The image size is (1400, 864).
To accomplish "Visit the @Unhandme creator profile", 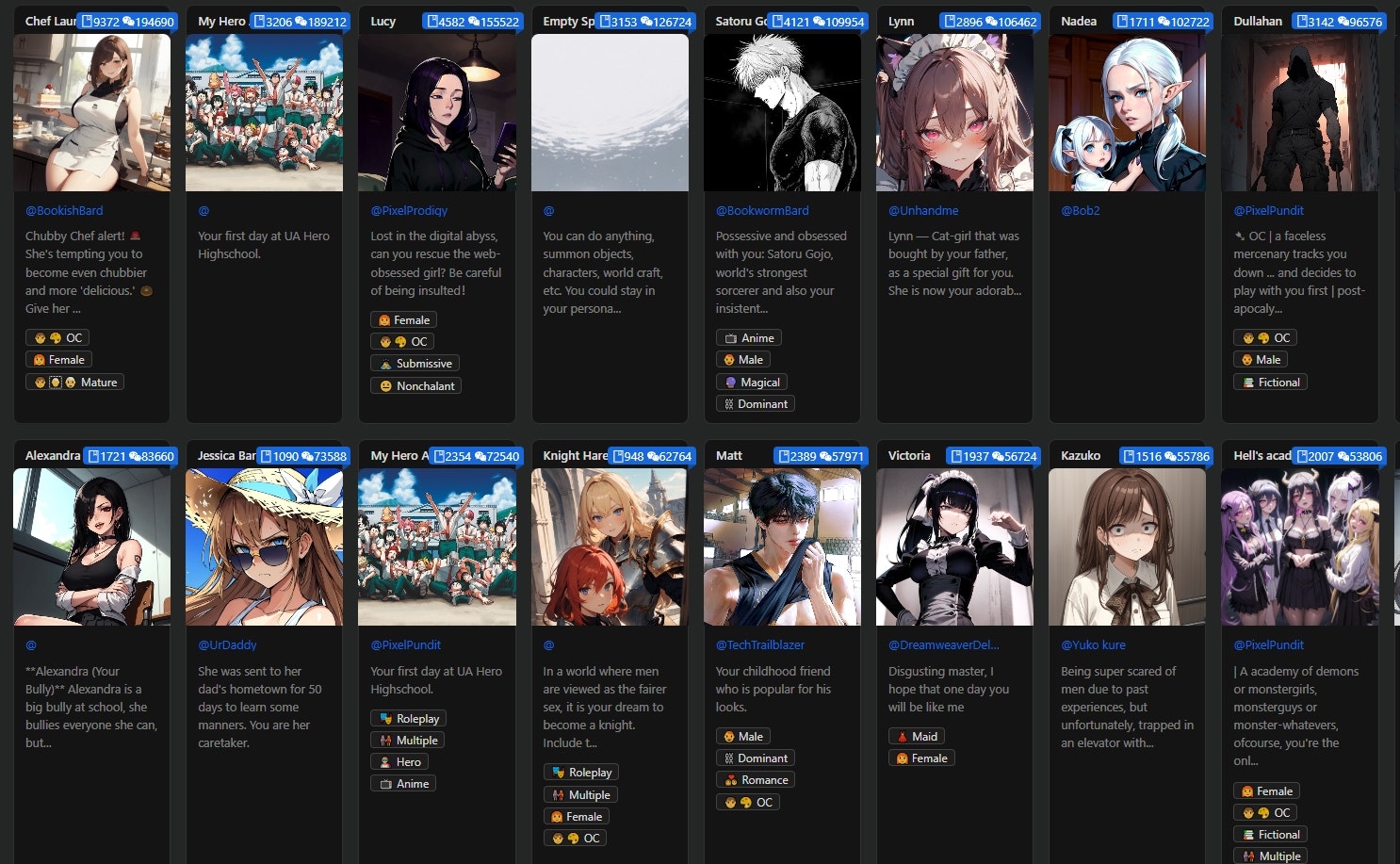I will [x=923, y=211].
